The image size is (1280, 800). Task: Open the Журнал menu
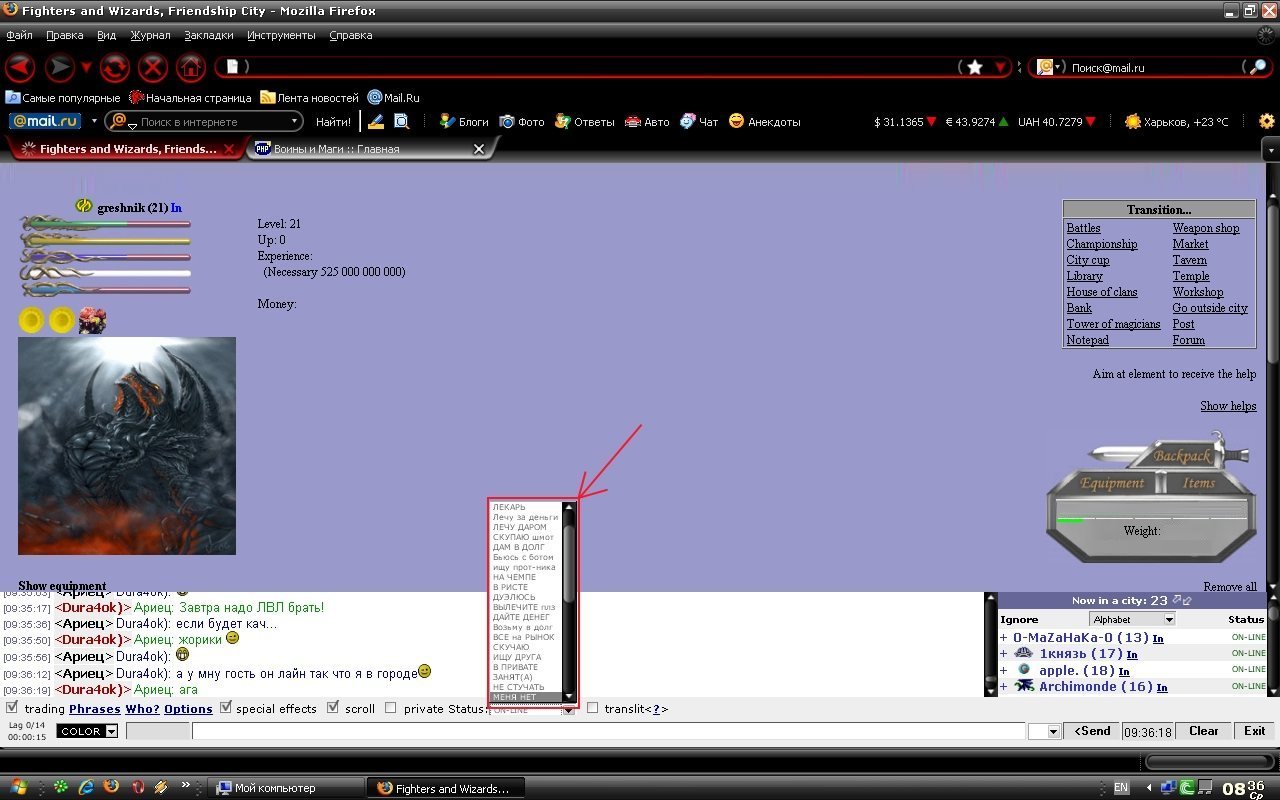(x=150, y=35)
